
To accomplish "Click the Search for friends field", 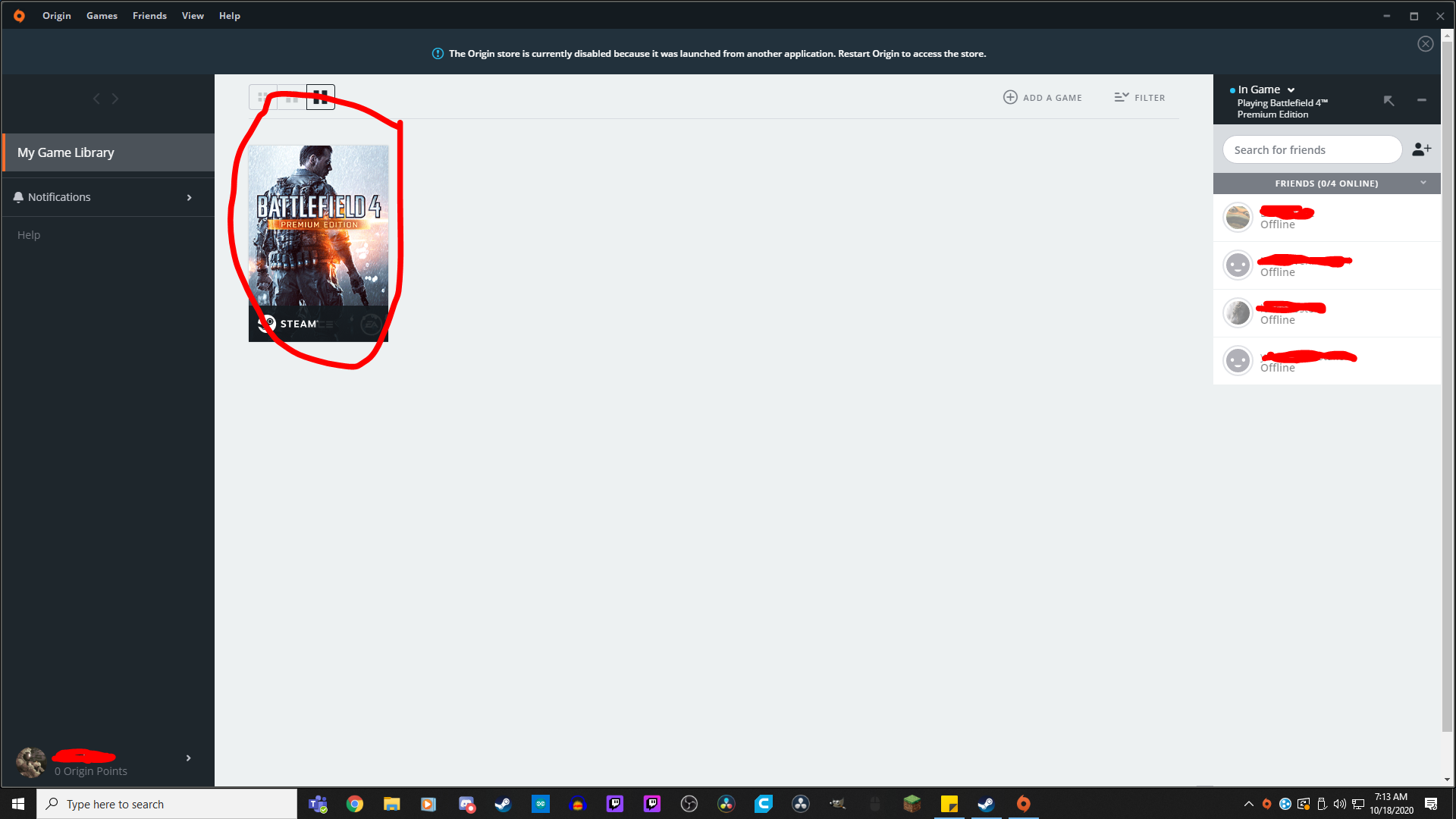I will tap(1312, 149).
